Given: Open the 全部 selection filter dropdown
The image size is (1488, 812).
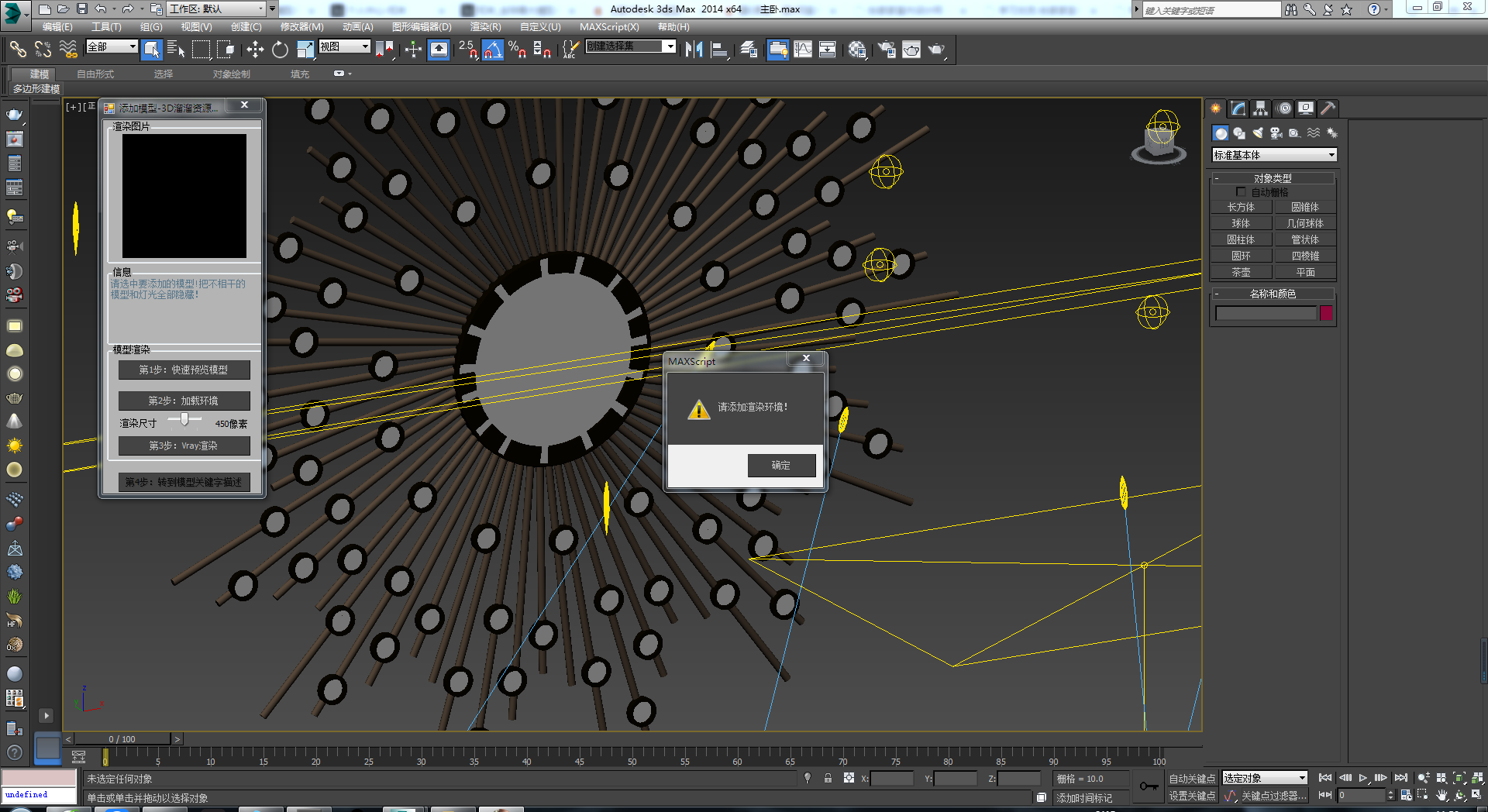Looking at the screenshot, I should pos(112,46).
